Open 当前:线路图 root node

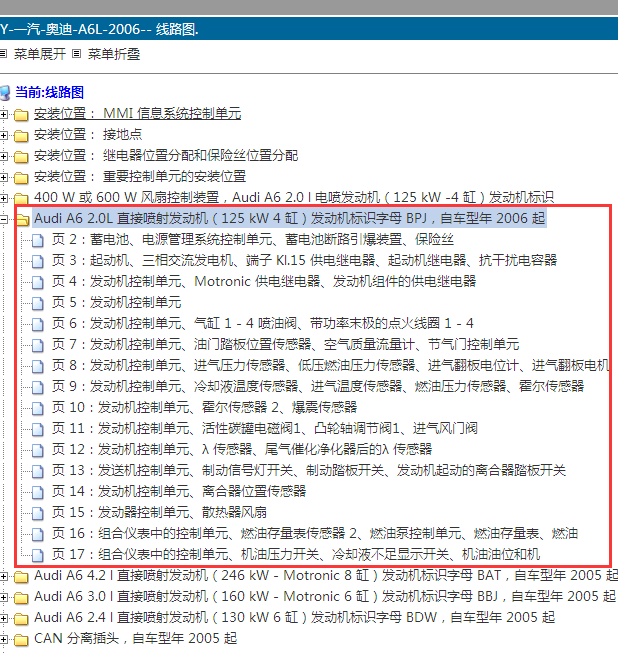click(50, 92)
